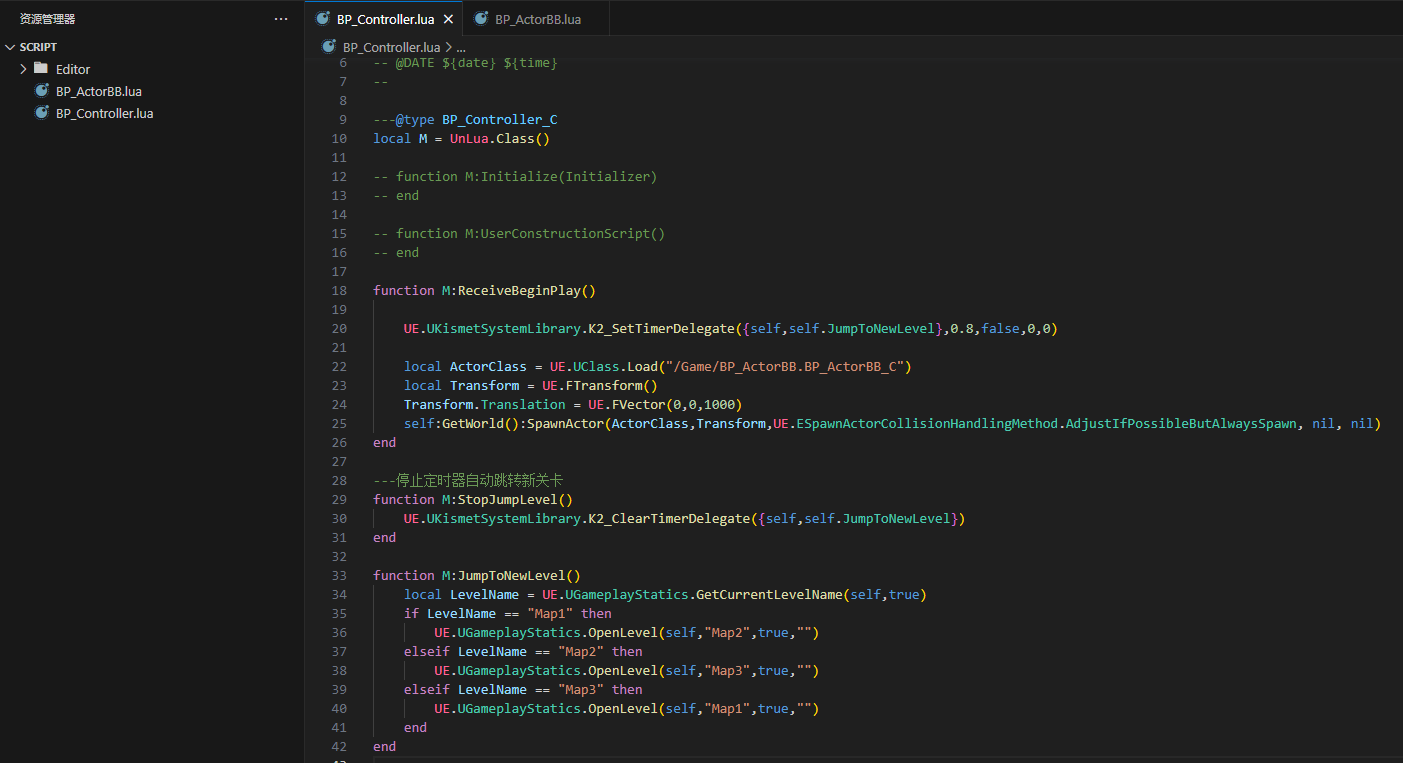
Task: Click the UnLua icon beside BP_Controller.lua in explorer
Action: (41, 113)
